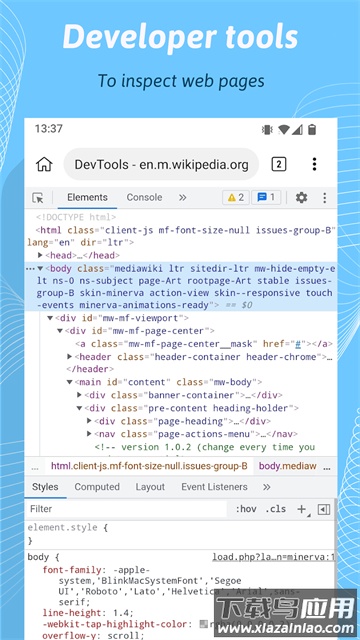
Task: Show previous breadcrumb items via left ellipsis
Action: tap(35, 467)
